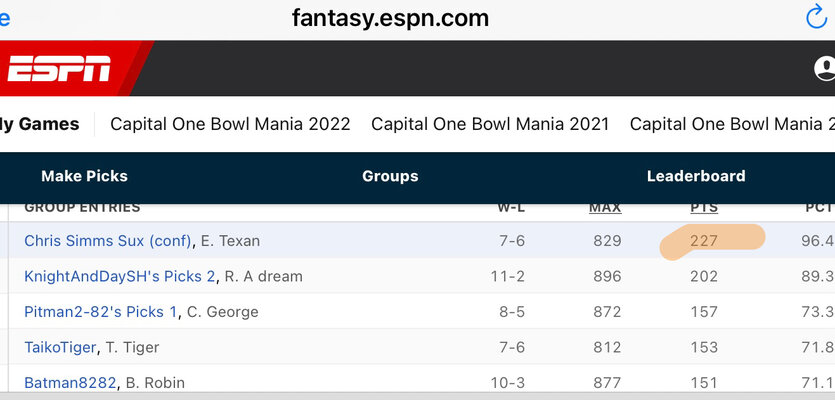This screenshot has width=835, height=400.
Task: Open Chris Simms Sux (conf) entry
Action: pyautogui.click(x=108, y=241)
